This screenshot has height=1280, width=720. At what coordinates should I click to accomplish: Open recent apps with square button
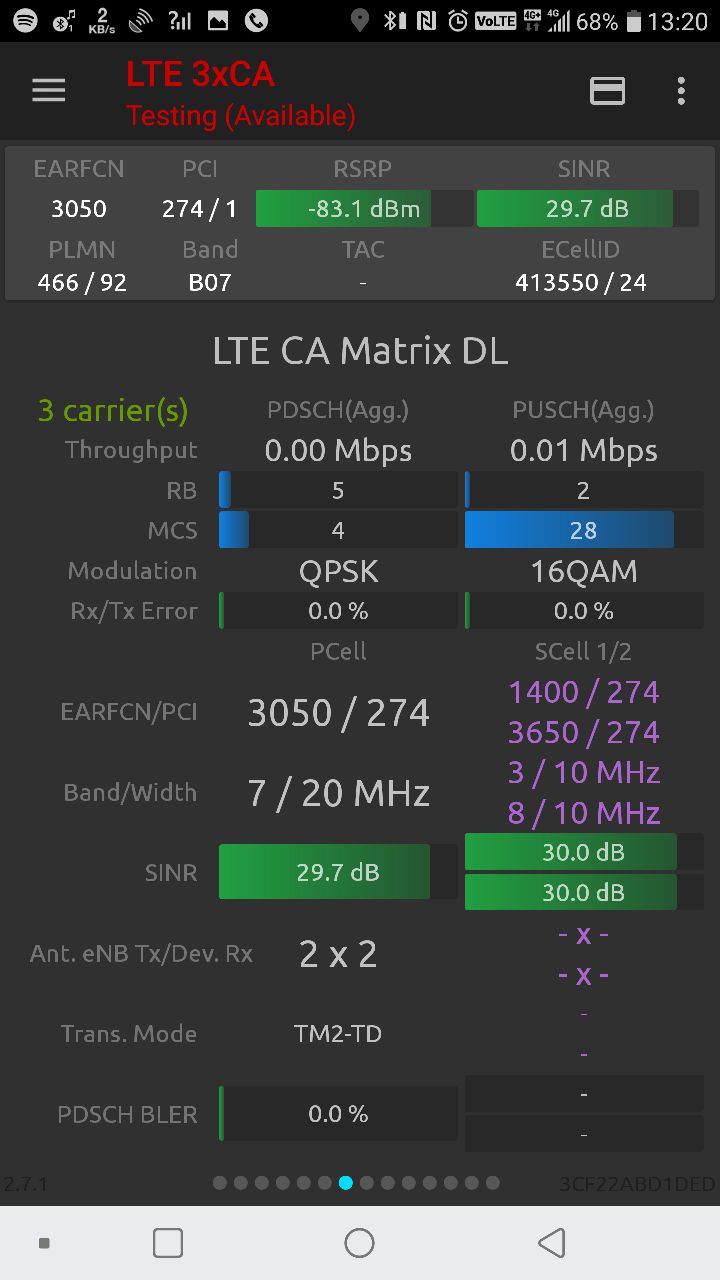click(168, 1243)
